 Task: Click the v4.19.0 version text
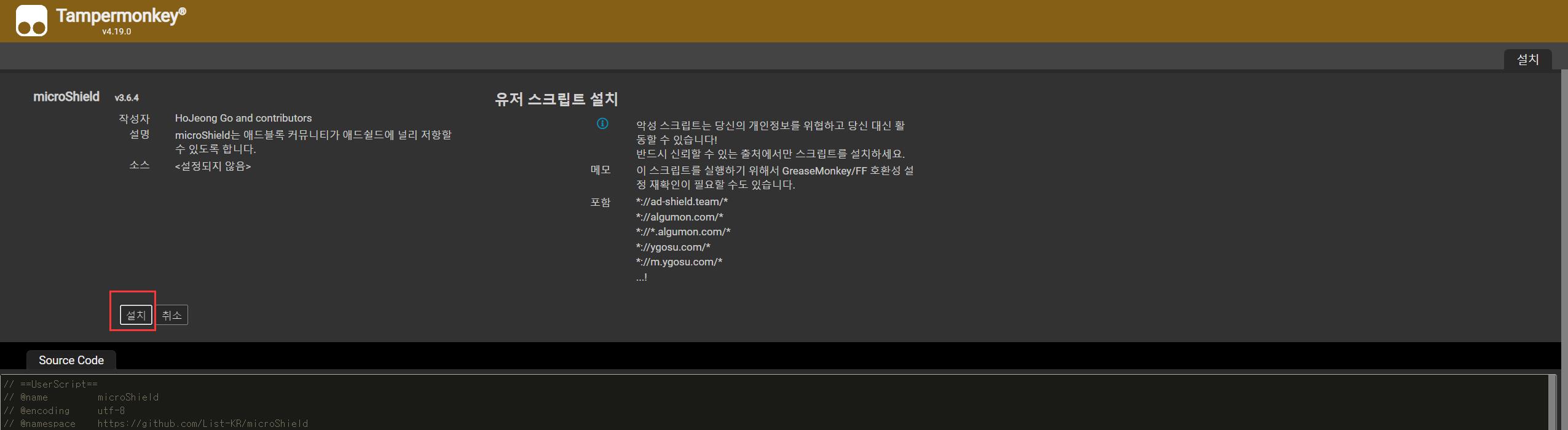point(117,31)
